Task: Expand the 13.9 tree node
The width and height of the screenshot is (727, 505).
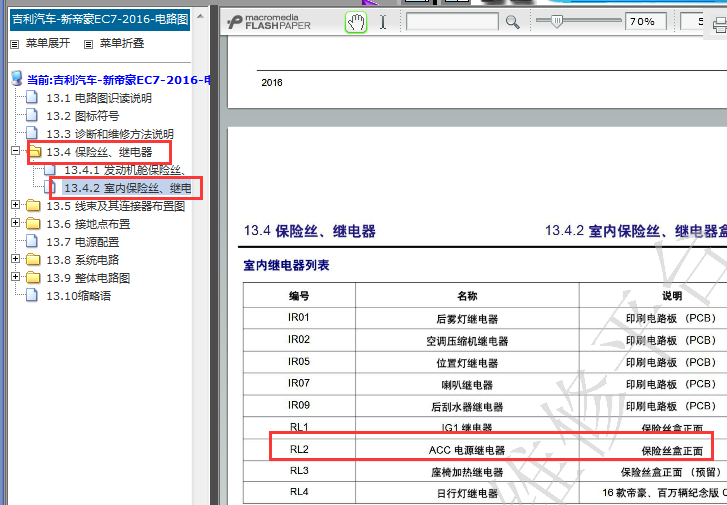Action: pyautogui.click(x=15, y=276)
